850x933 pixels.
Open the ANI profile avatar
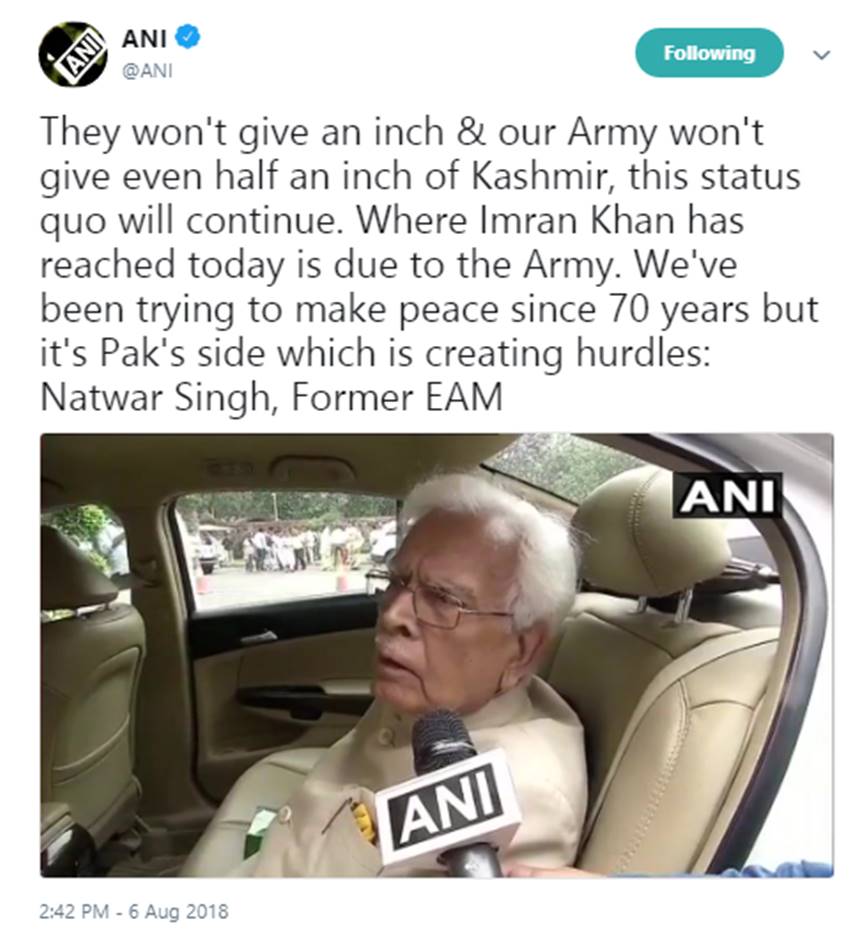click(x=73, y=54)
